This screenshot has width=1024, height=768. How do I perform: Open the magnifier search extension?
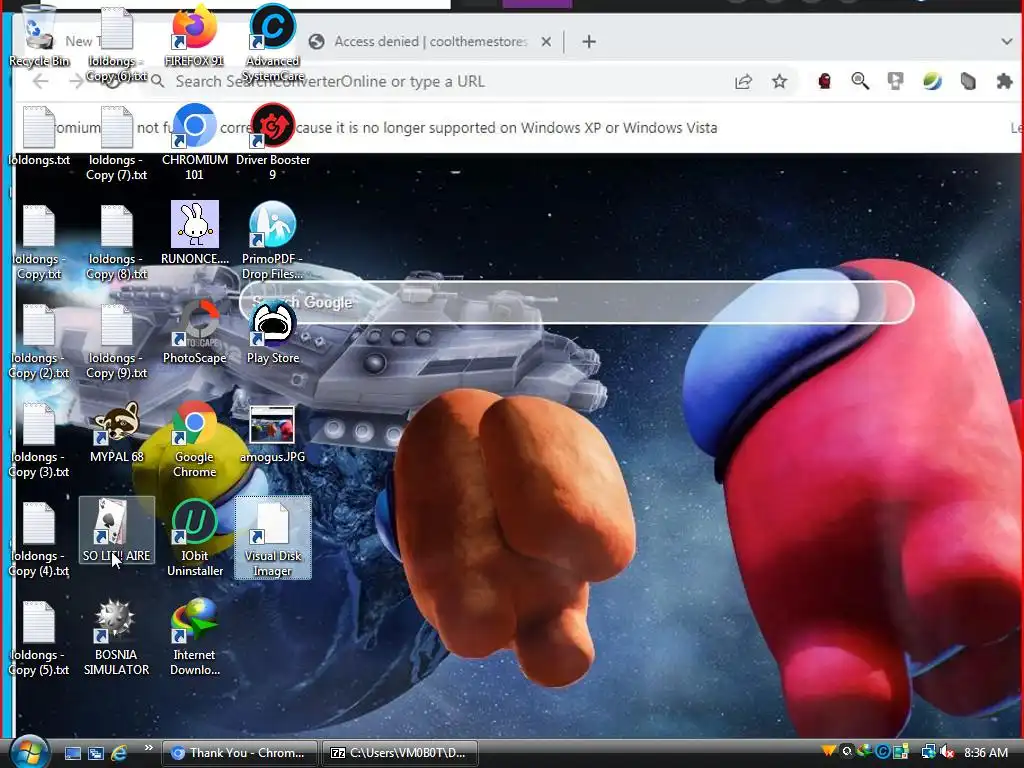click(860, 81)
